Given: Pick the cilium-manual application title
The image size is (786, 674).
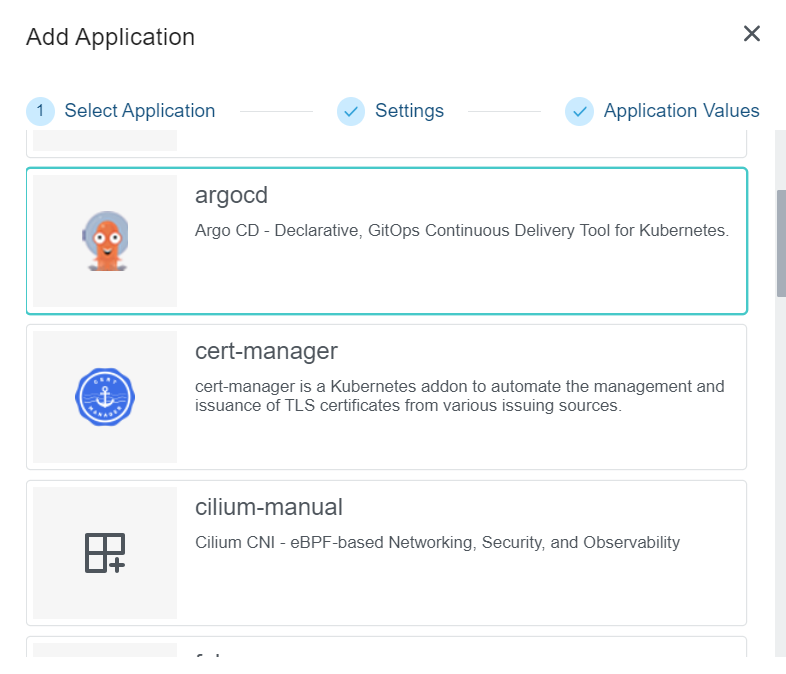Looking at the screenshot, I should point(268,507).
